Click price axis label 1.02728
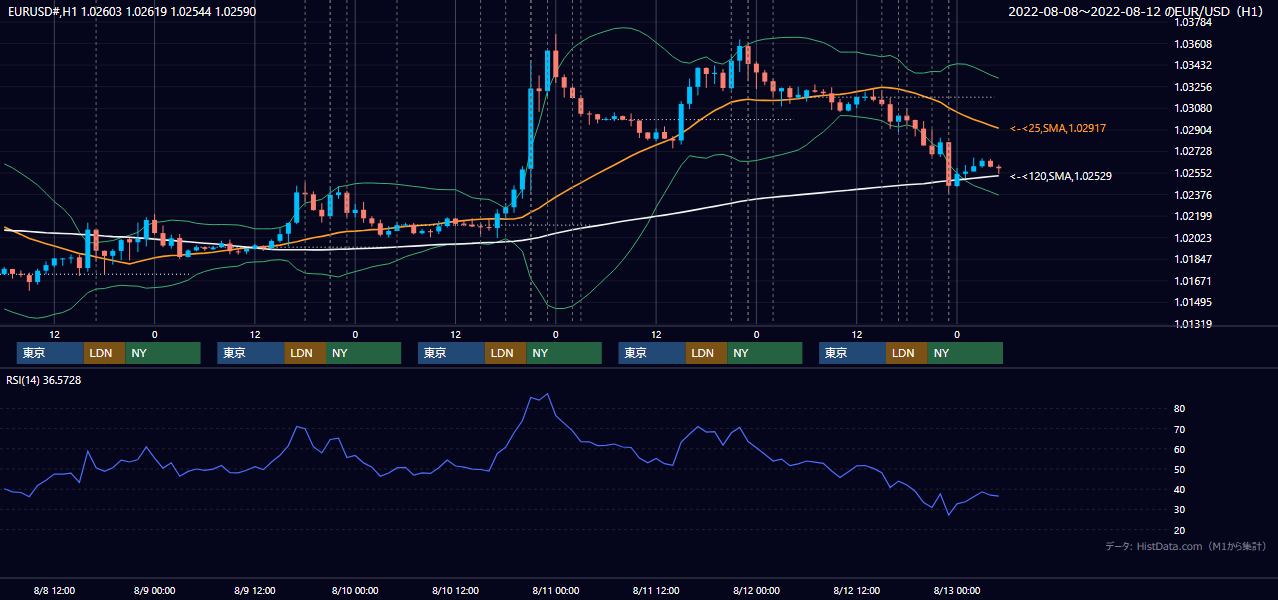The width and height of the screenshot is (1278, 600). (x=1194, y=151)
